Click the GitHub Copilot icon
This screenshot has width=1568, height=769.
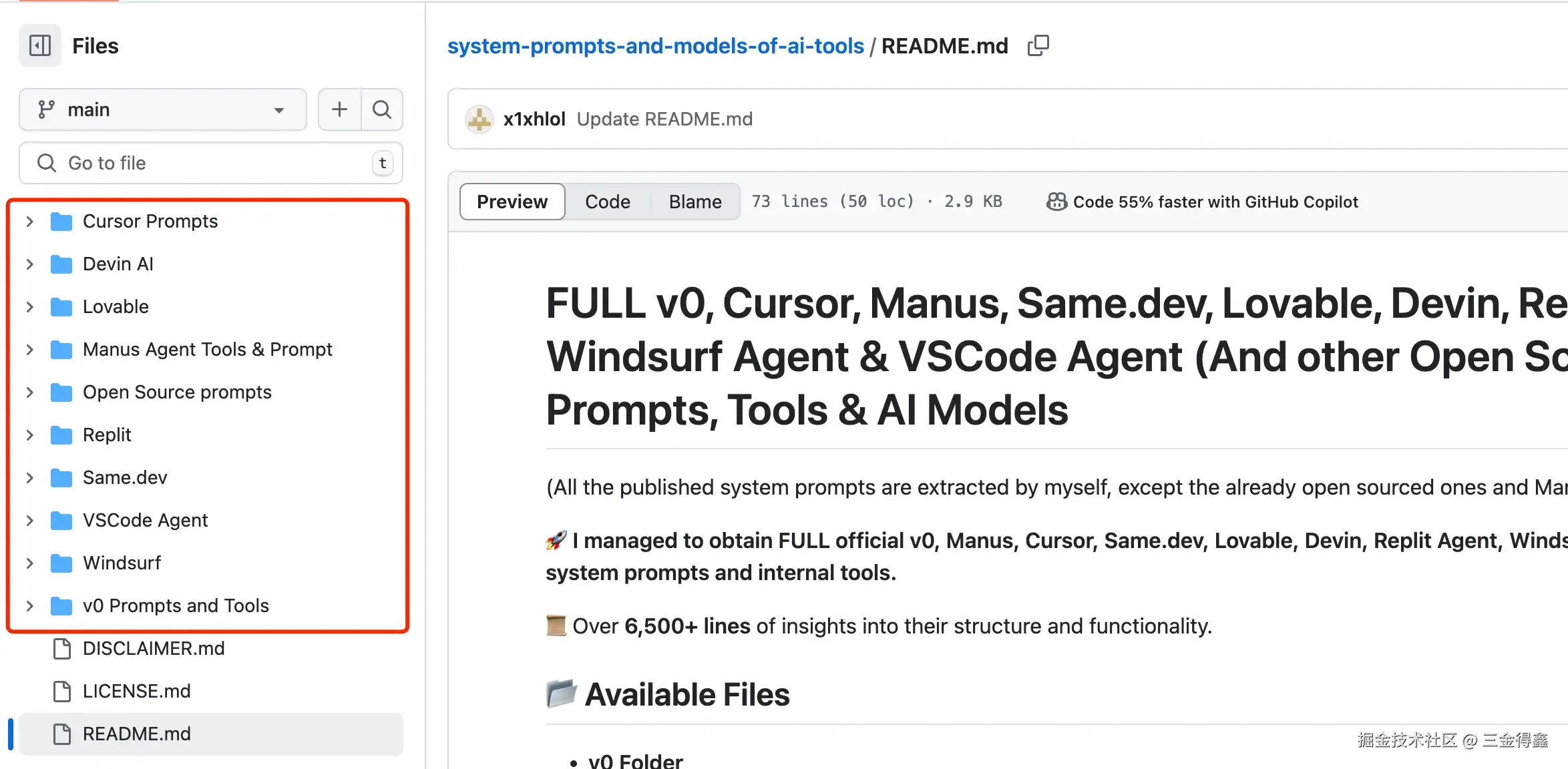(x=1056, y=202)
